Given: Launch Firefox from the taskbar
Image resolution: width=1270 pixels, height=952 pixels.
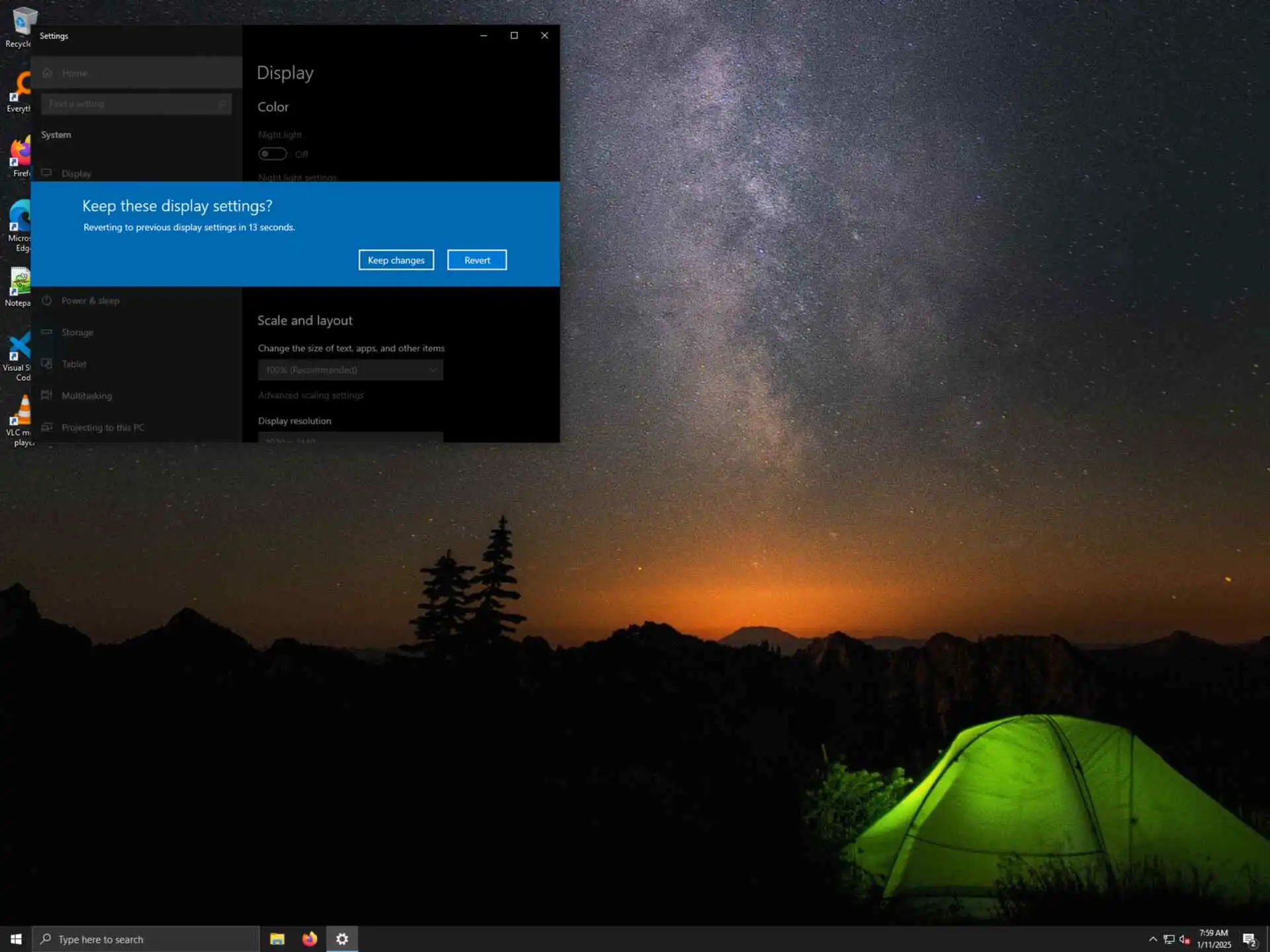Looking at the screenshot, I should 310,939.
